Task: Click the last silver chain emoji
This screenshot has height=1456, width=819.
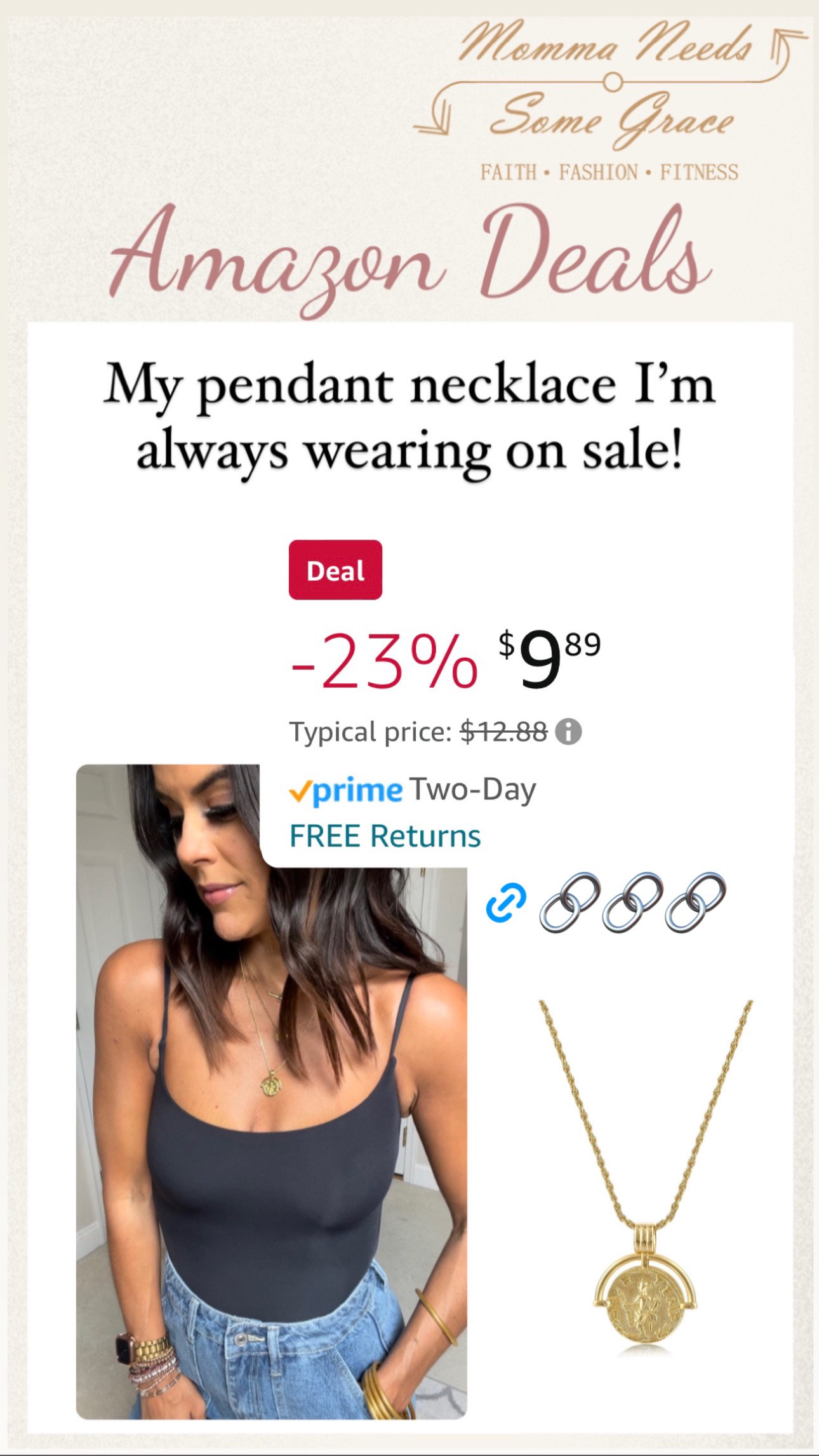Action: click(695, 902)
